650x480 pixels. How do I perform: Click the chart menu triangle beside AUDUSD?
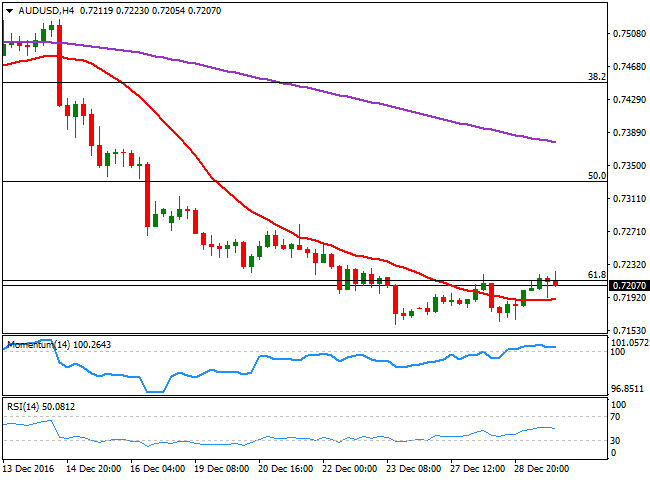(9, 11)
